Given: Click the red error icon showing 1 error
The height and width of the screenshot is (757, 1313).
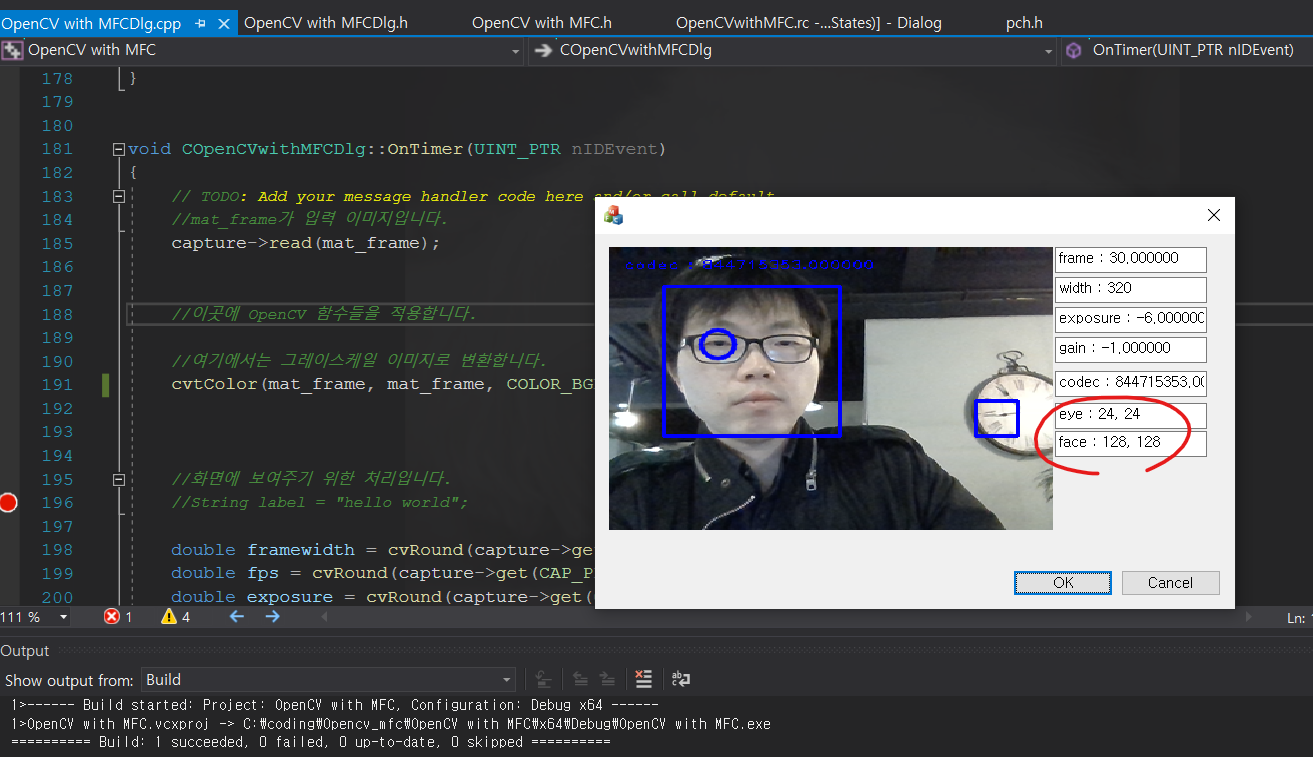Looking at the screenshot, I should [112, 617].
